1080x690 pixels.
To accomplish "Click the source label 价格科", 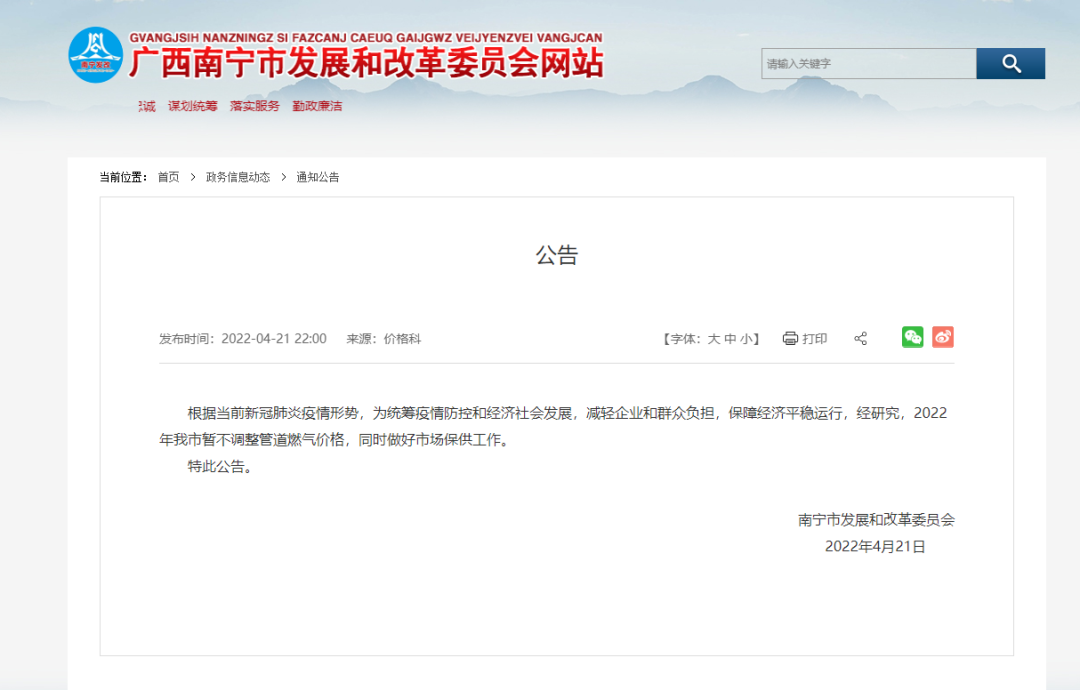I will click(404, 338).
